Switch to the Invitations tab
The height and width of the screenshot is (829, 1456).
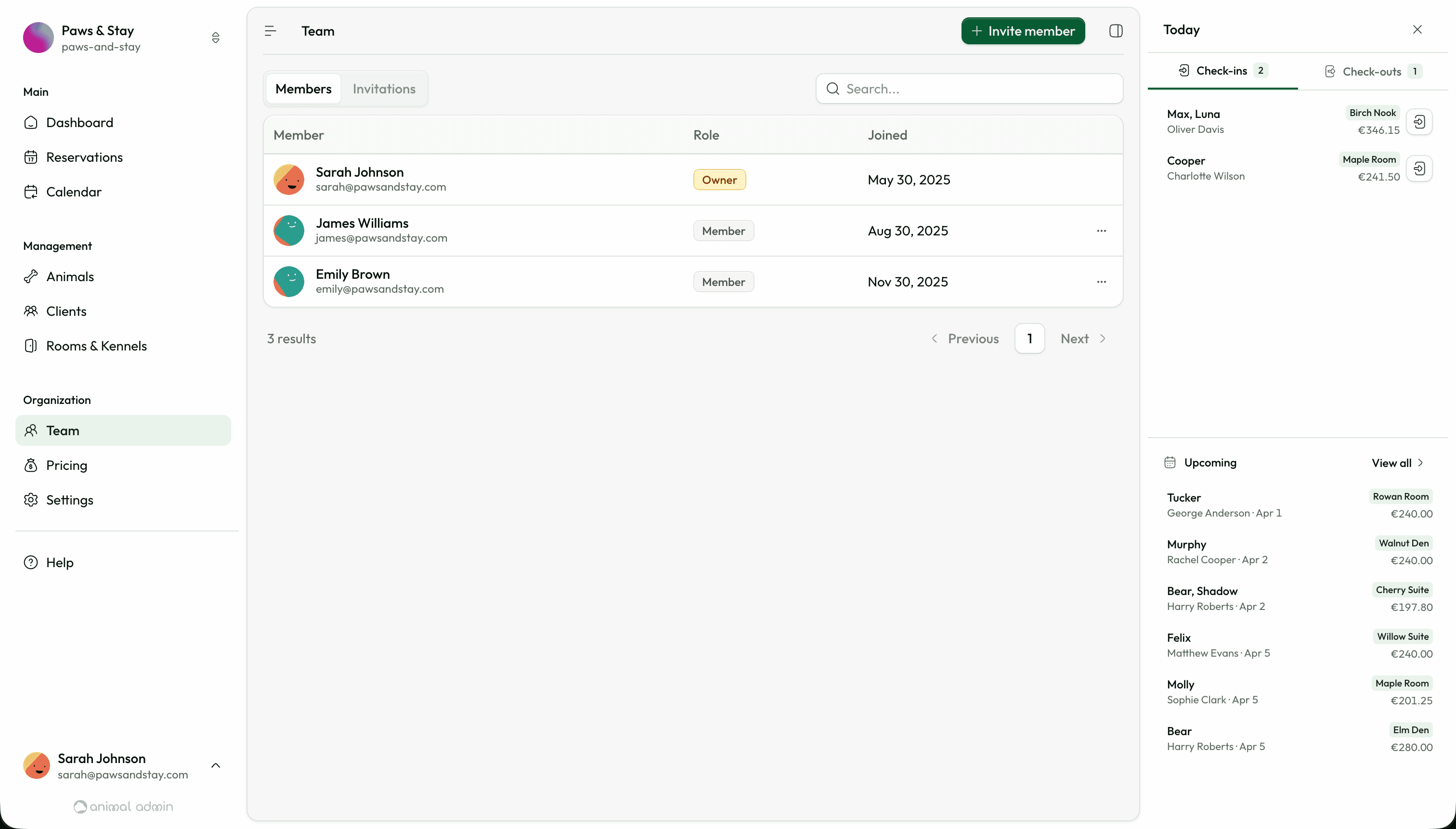click(384, 88)
